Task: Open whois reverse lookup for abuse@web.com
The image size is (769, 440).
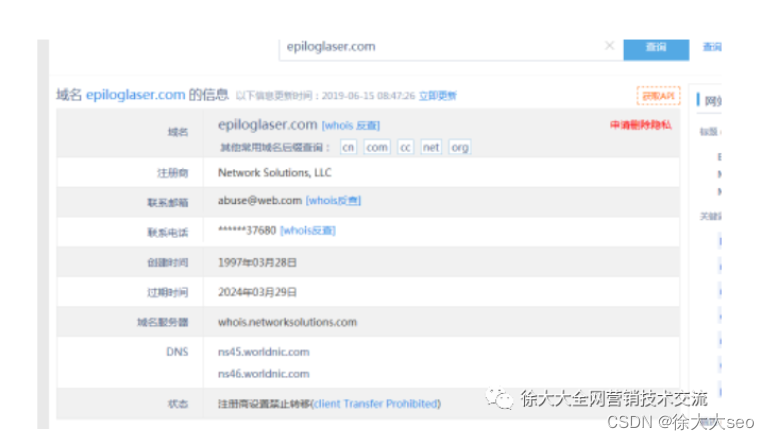Action: click(333, 201)
